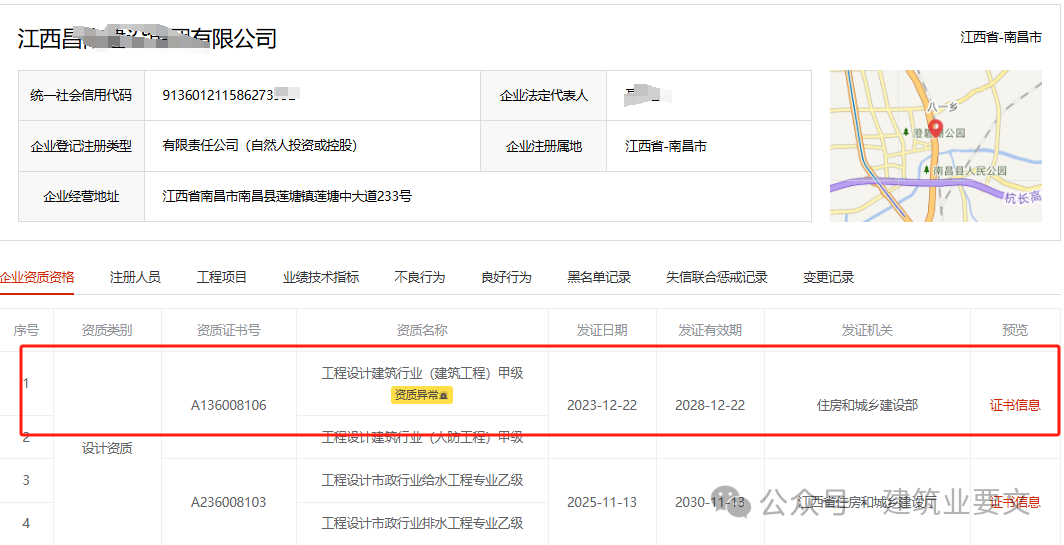Click the yellow 资质异常 warning badge
1064x545 pixels.
[x=422, y=395]
